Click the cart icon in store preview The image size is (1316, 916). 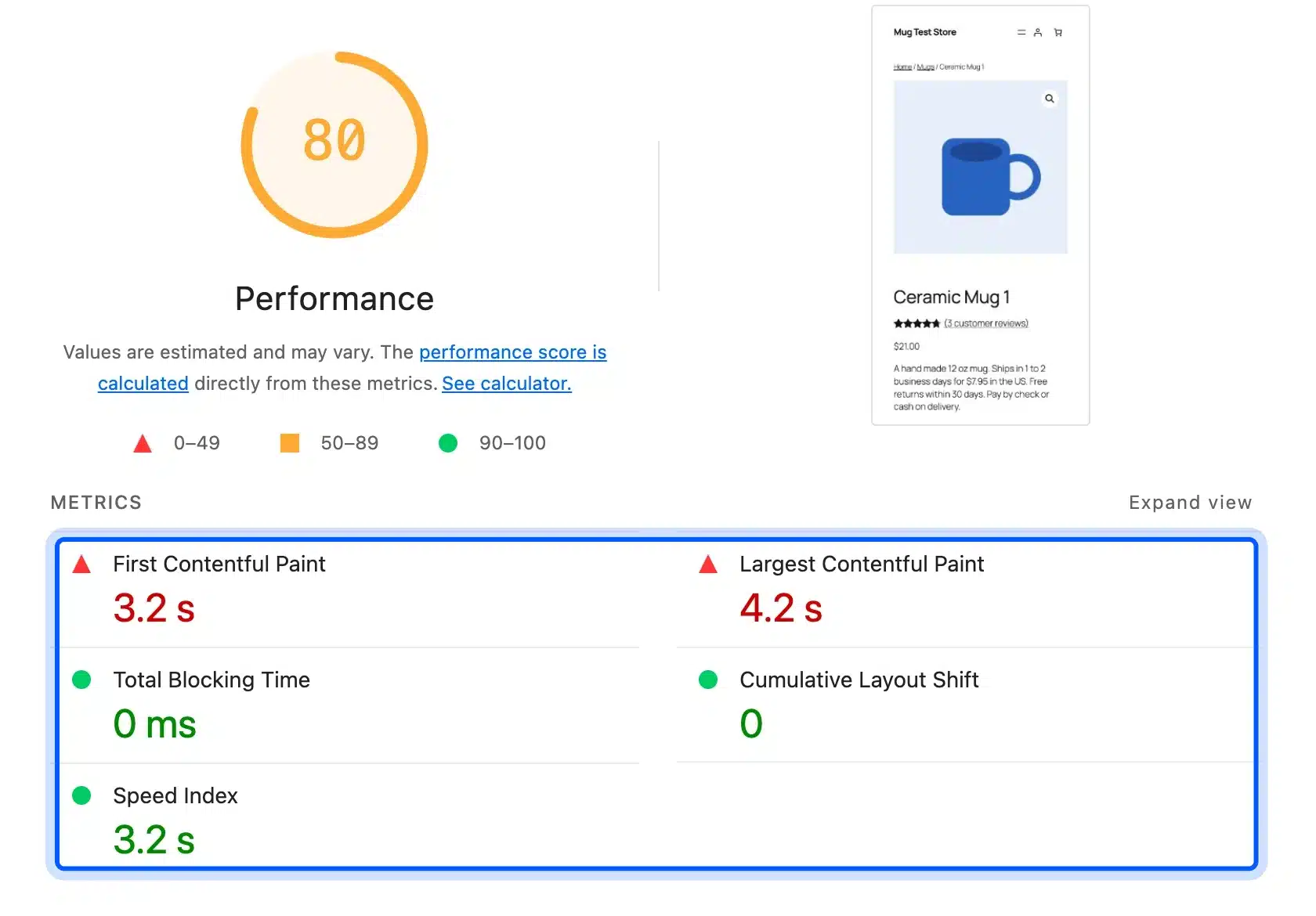[1058, 32]
